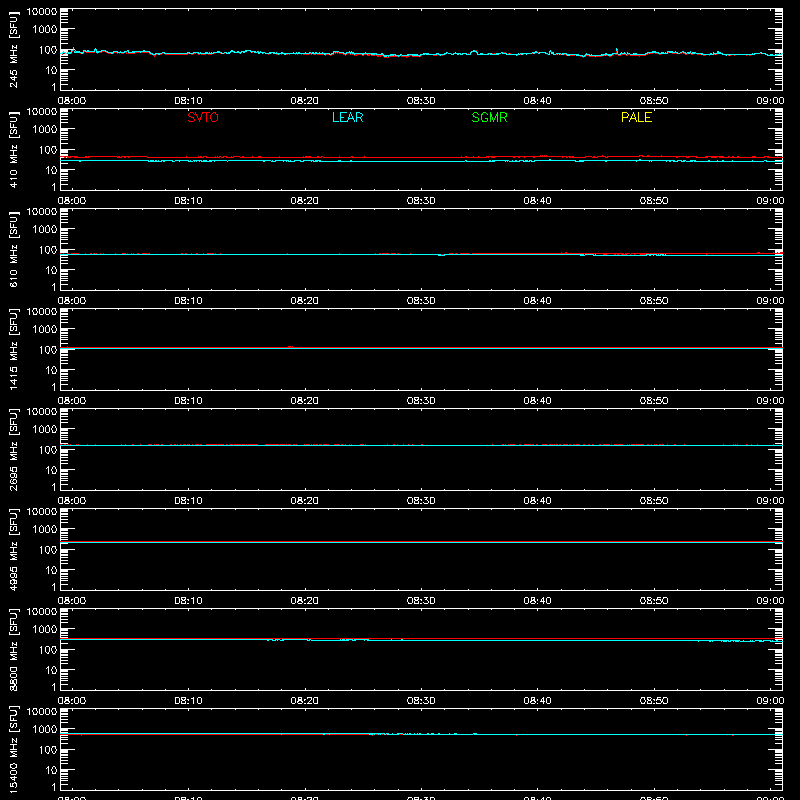Click the 100 y-tick of the 610 MHz plot

click(48, 250)
